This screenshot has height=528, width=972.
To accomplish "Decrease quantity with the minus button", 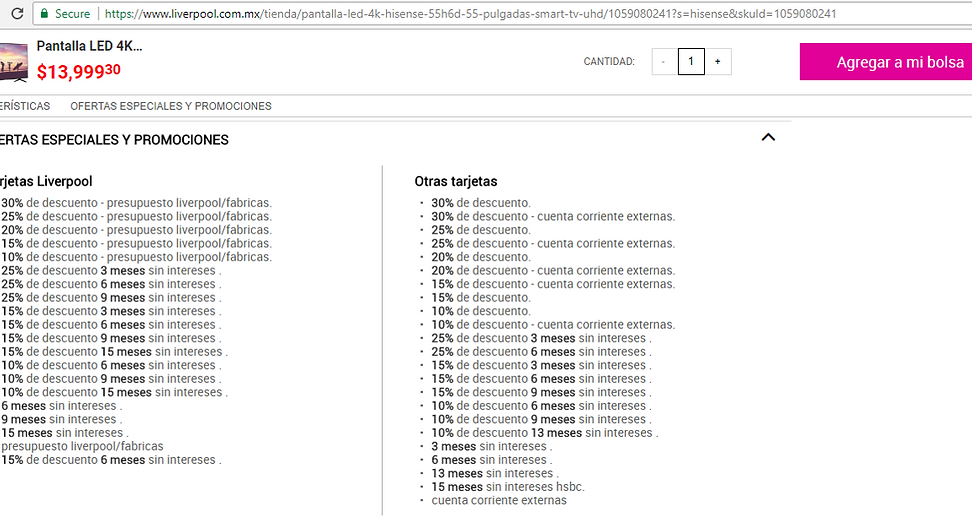I will coord(664,61).
